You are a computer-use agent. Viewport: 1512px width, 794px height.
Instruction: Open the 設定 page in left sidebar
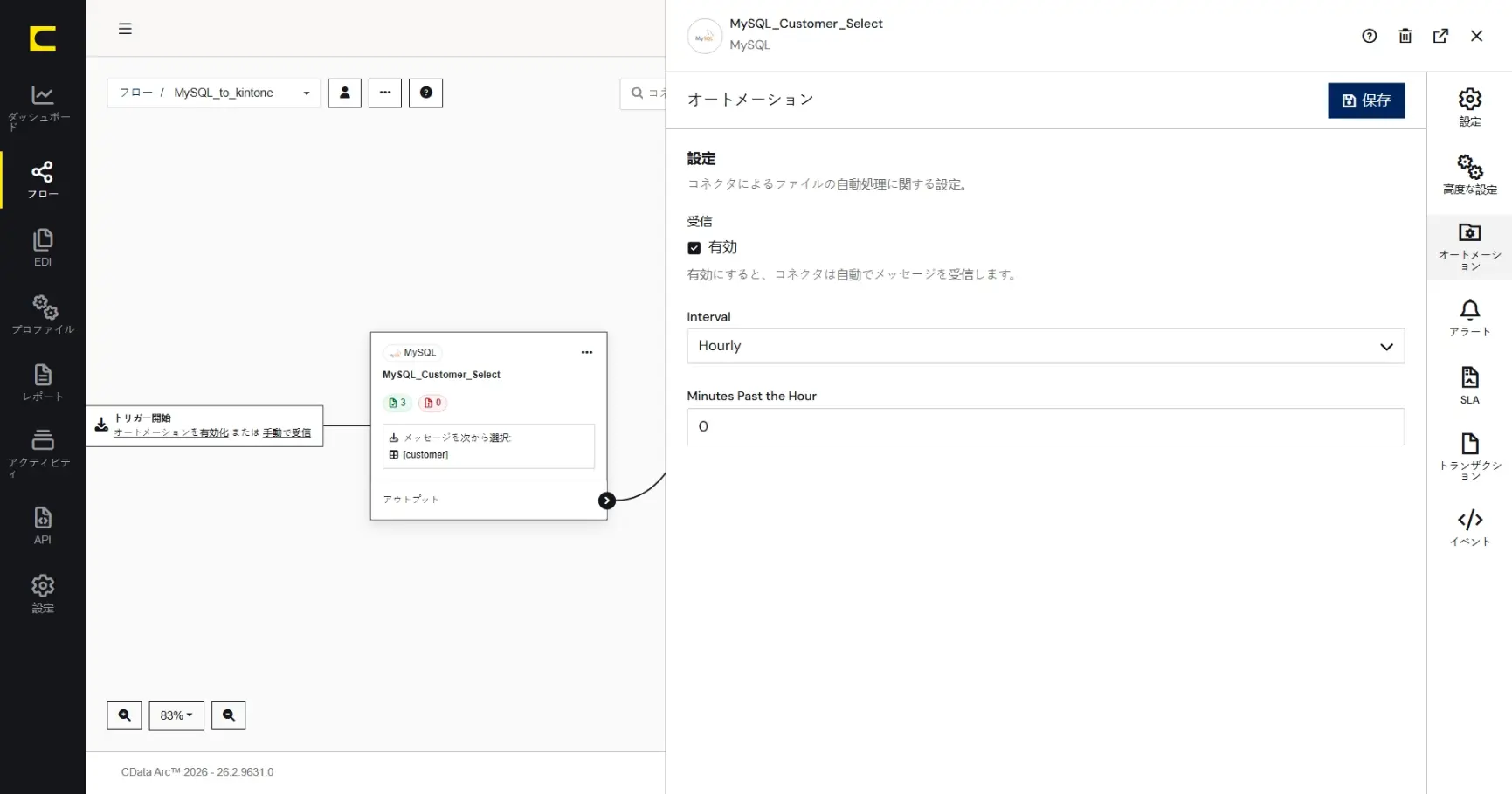pos(42,594)
